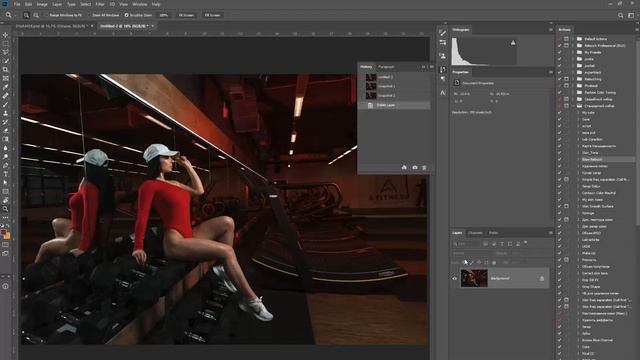Select the Lasso tool

click(5, 52)
